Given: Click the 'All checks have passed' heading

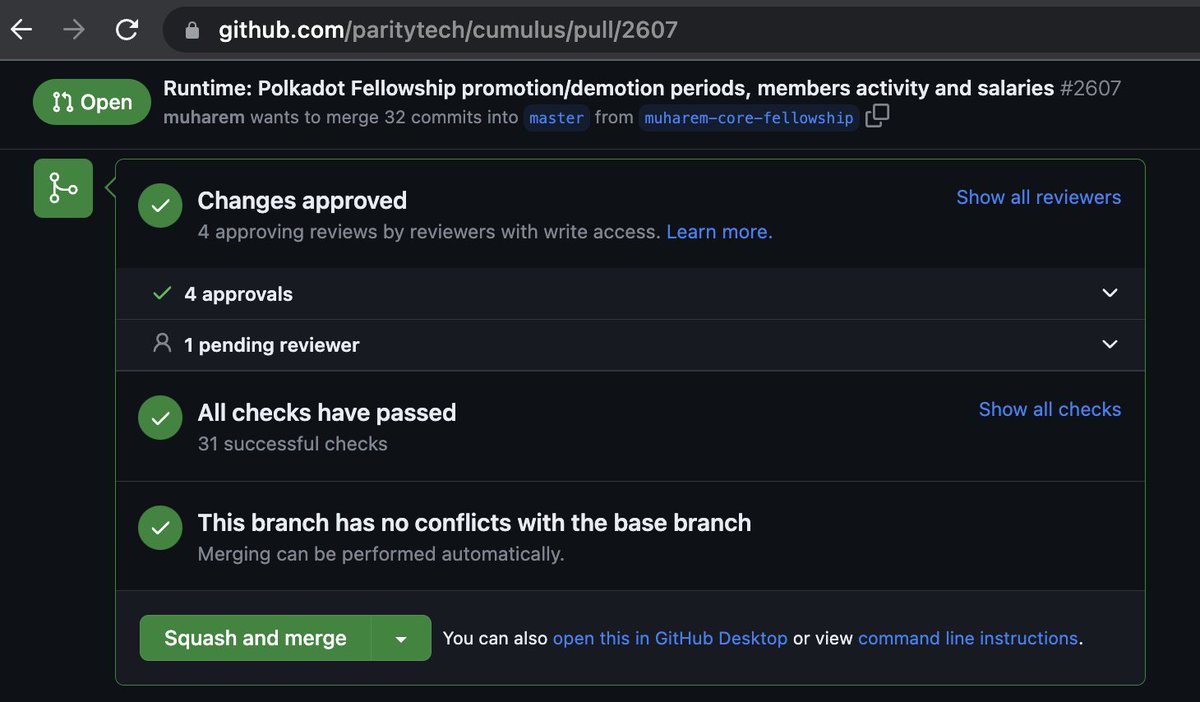Looking at the screenshot, I should pos(327,413).
